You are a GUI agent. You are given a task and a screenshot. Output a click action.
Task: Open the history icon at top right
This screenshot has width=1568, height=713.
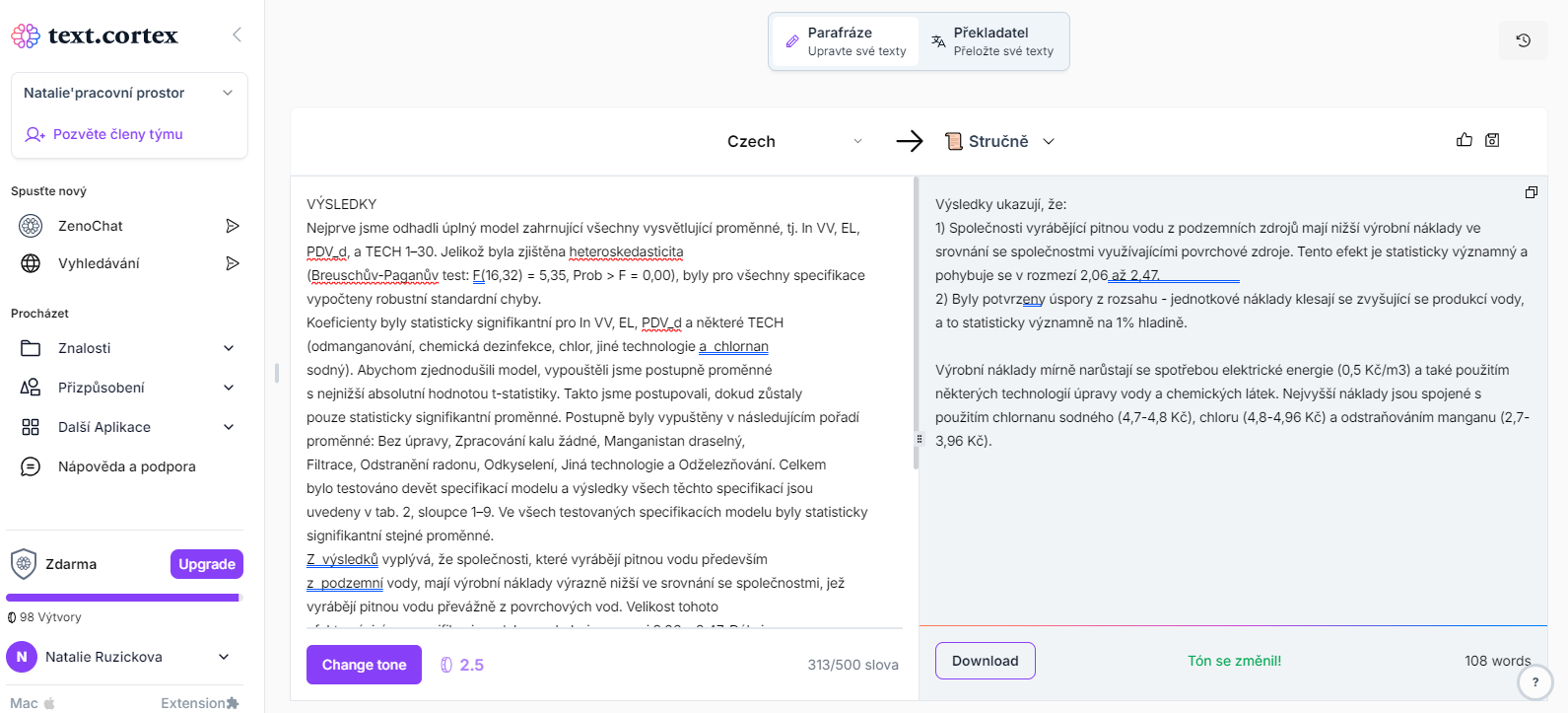click(1523, 40)
